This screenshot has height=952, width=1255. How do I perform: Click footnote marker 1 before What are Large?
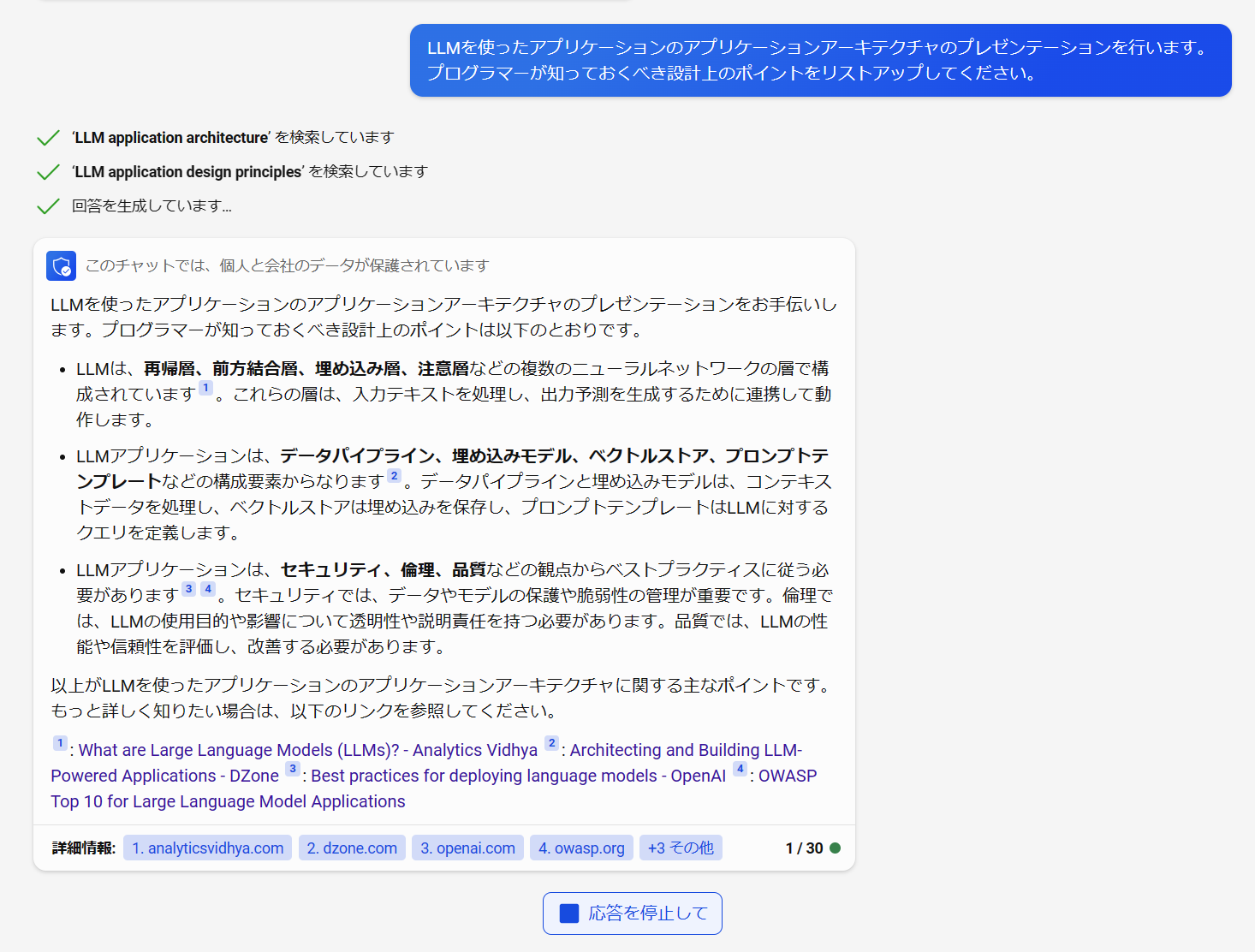(x=60, y=743)
